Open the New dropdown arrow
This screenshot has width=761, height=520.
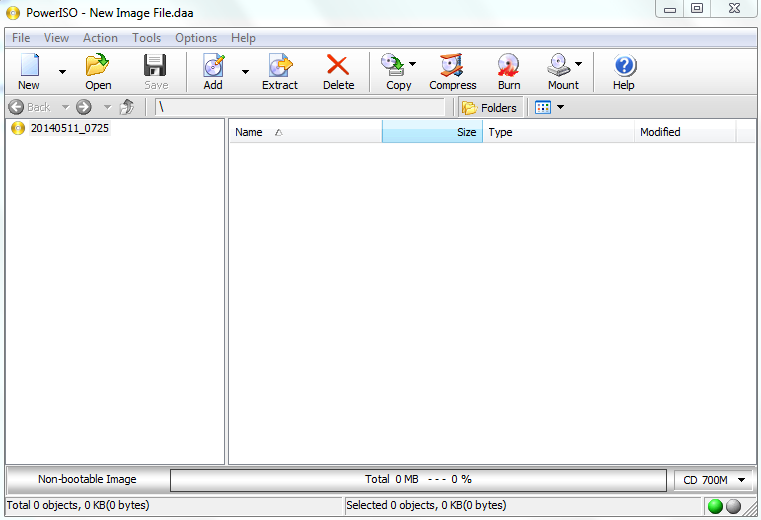pyautogui.click(x=62, y=72)
